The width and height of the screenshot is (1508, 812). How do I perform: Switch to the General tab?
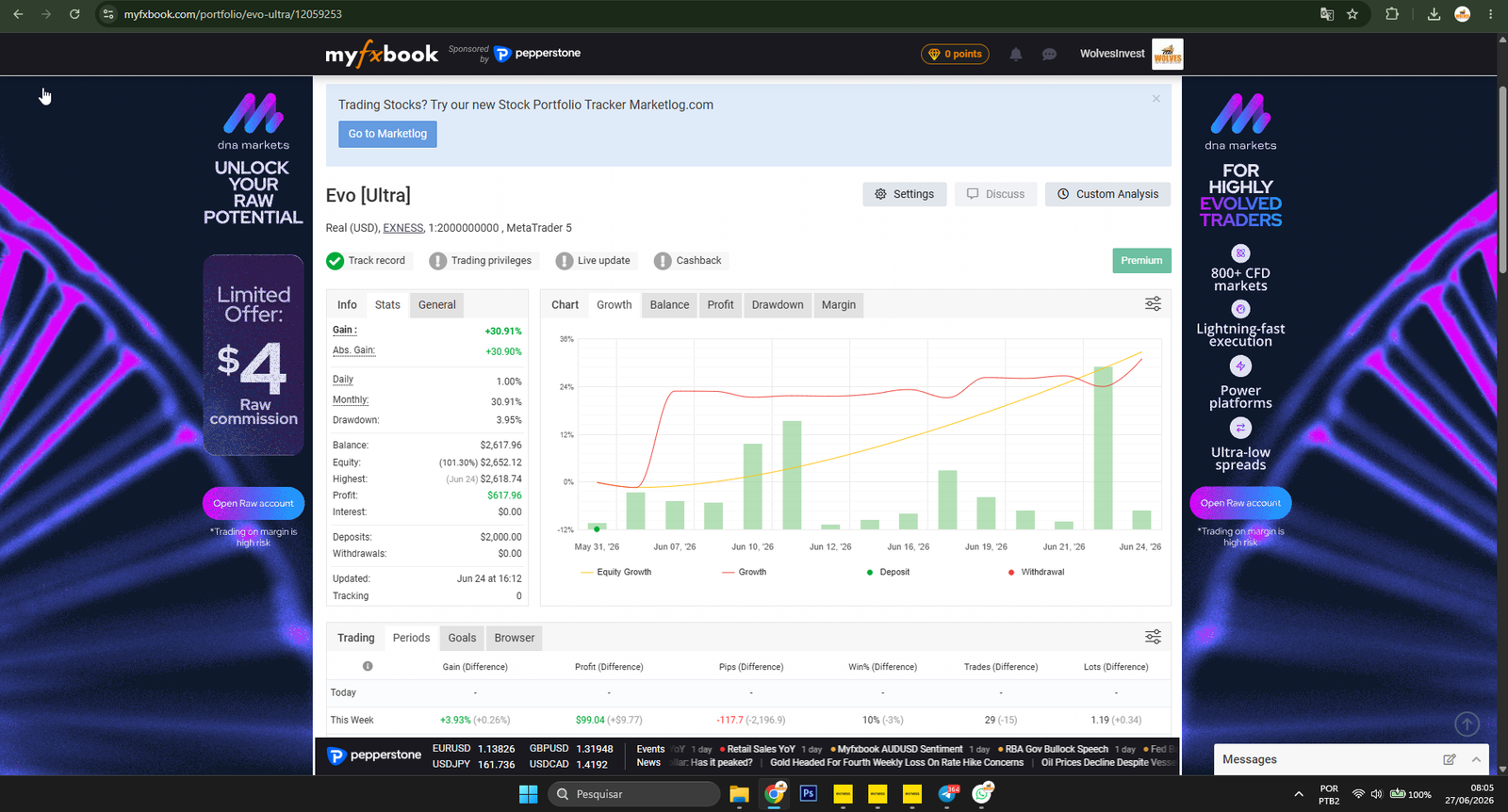click(x=436, y=305)
